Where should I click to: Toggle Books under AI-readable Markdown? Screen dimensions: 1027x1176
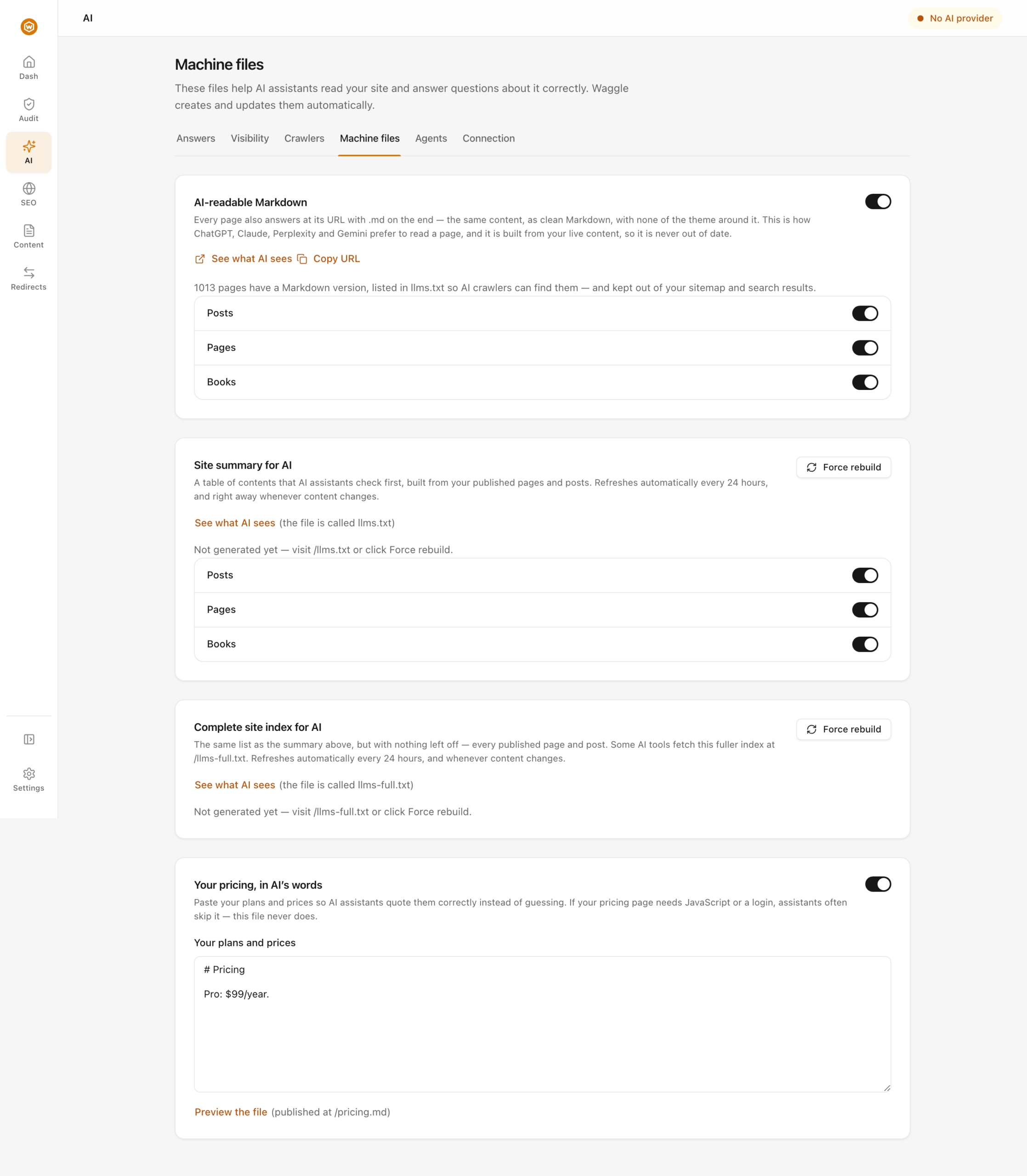865,382
